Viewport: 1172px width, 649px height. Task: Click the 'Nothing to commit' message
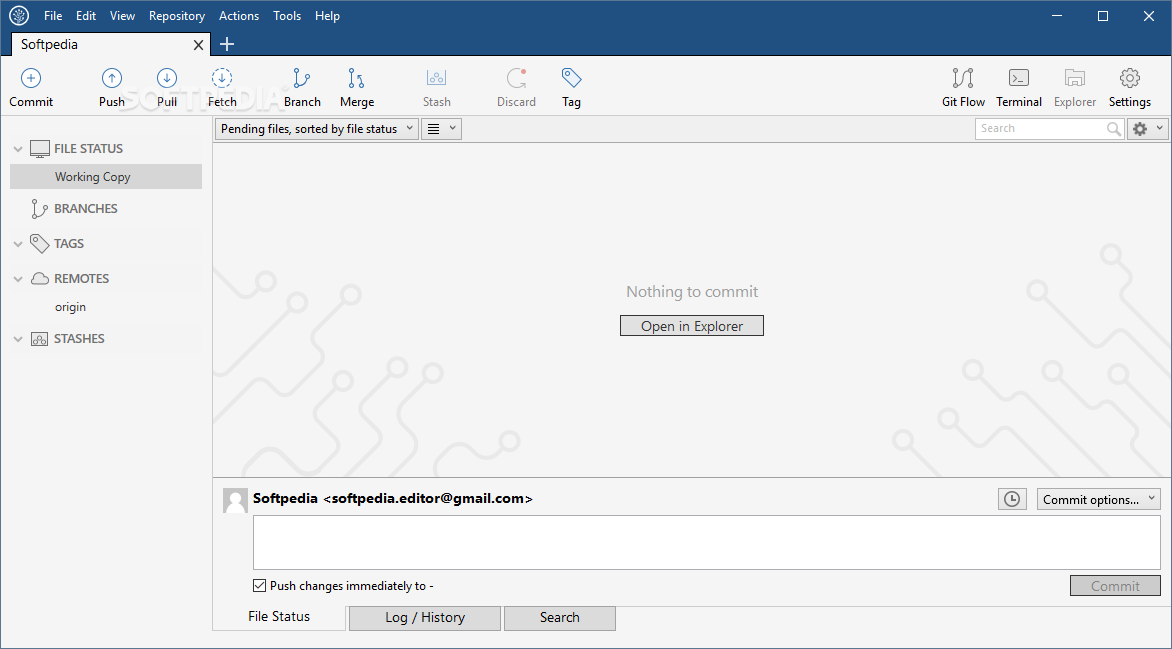(692, 292)
